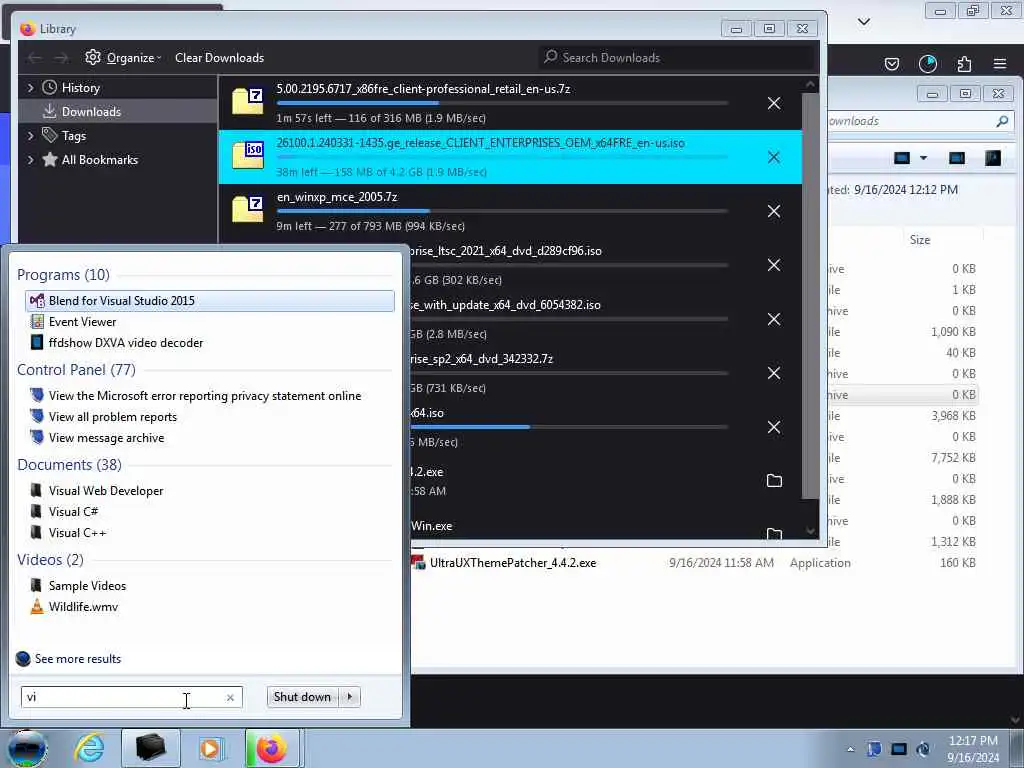Clear the Start menu search box
The image size is (1024, 768).
pos(230,697)
